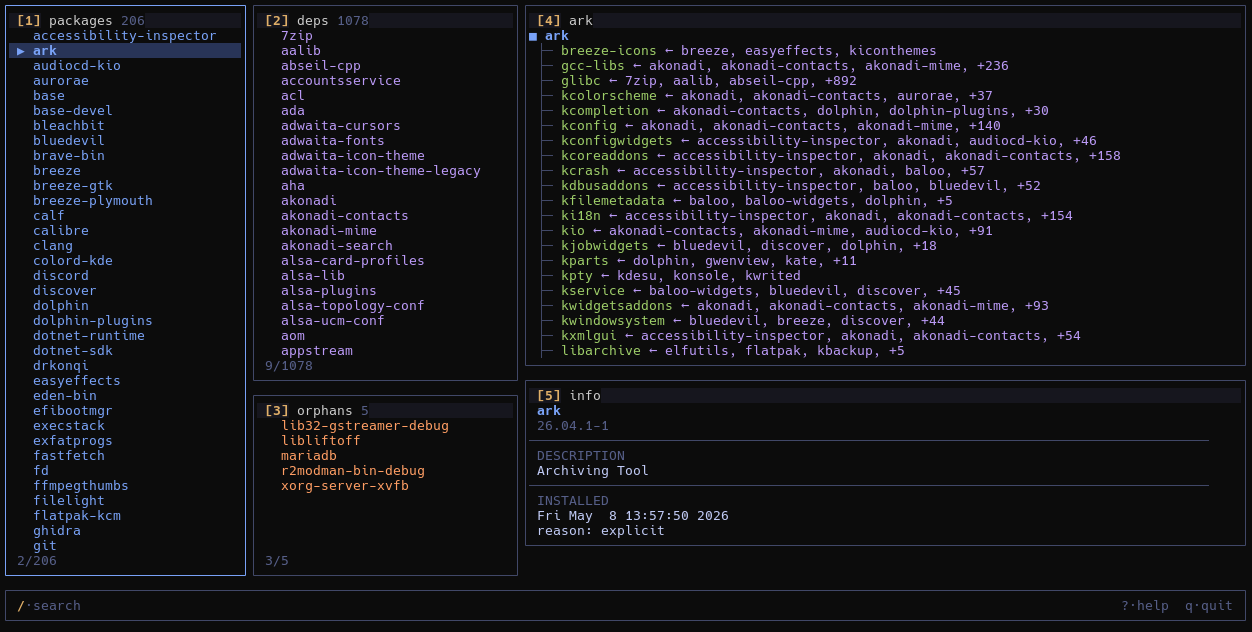Select accountsservice dependency

341,81
